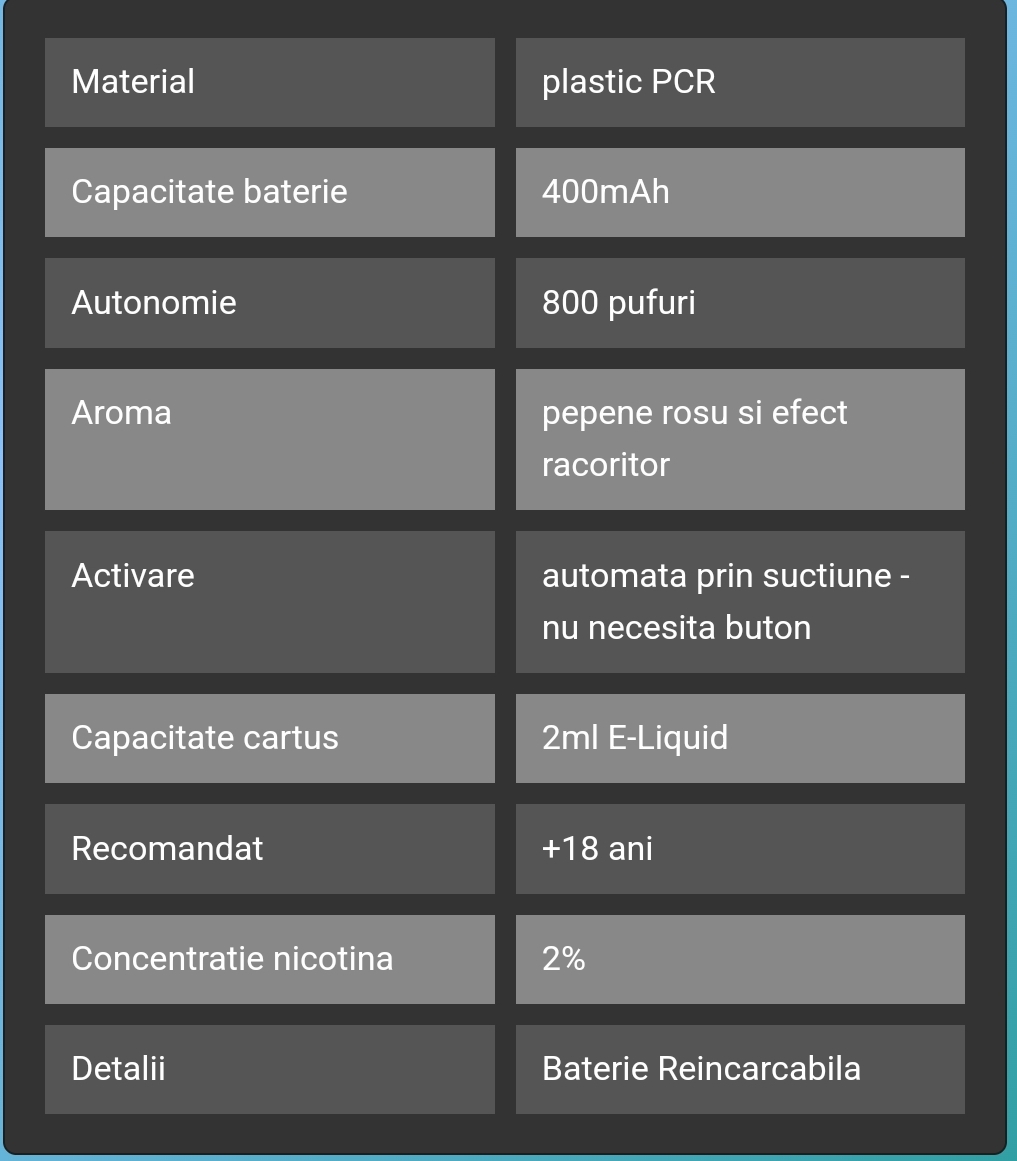Screen dimensions: 1017x1161
Task: Click the Recomandat label cell
Action: point(269,849)
